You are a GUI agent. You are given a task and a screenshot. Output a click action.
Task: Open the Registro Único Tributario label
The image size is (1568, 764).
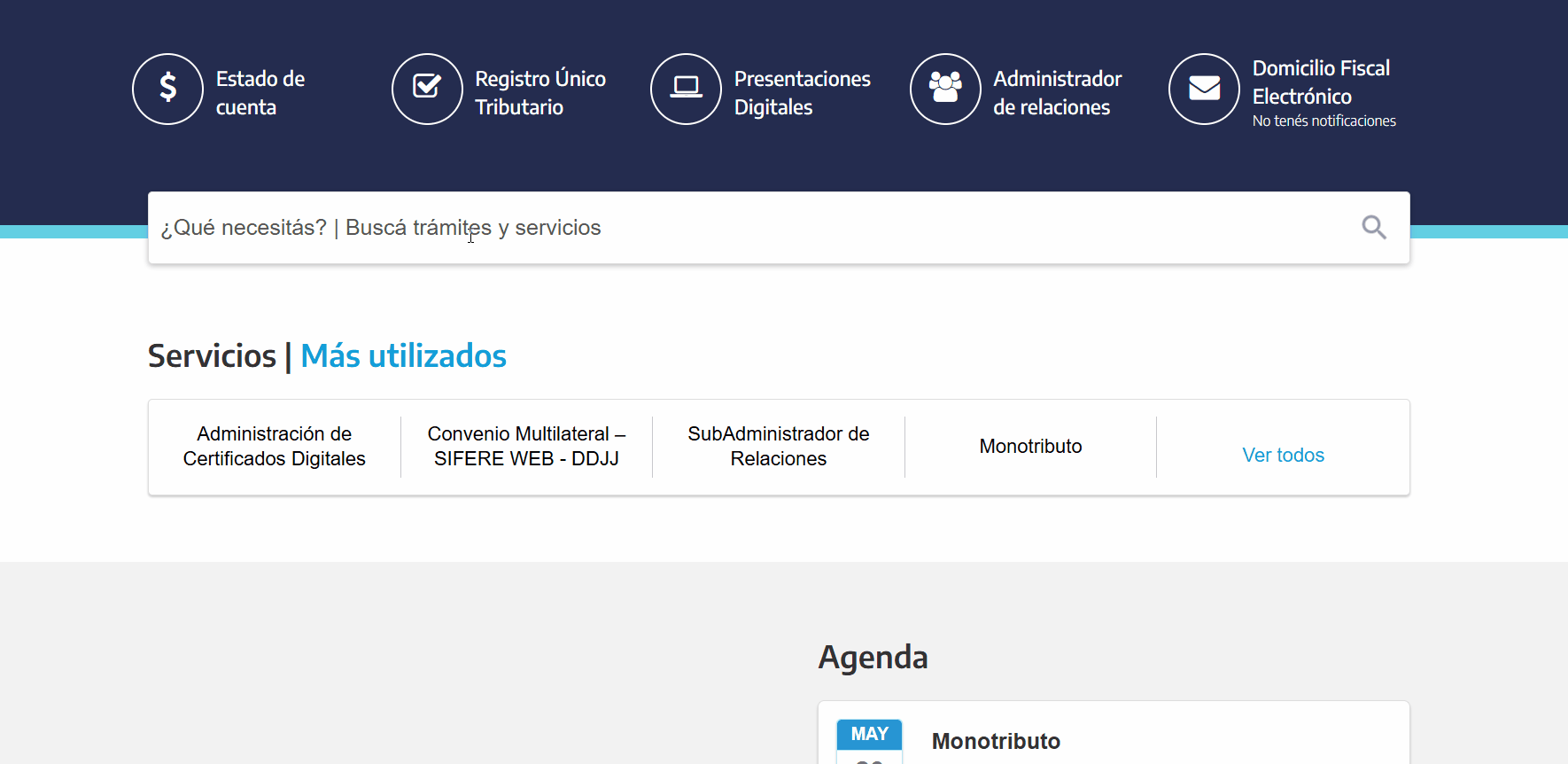(x=540, y=93)
